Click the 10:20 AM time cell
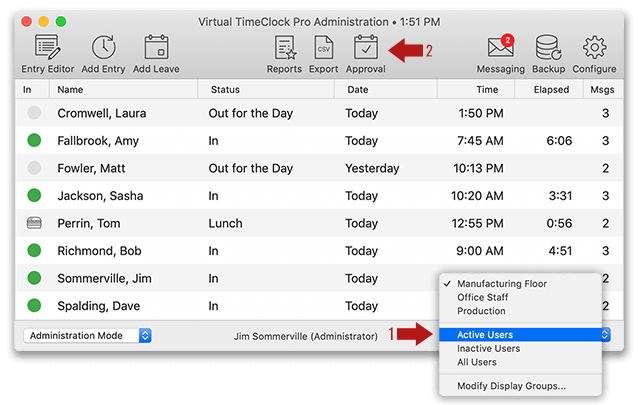638x405 pixels. tap(477, 196)
